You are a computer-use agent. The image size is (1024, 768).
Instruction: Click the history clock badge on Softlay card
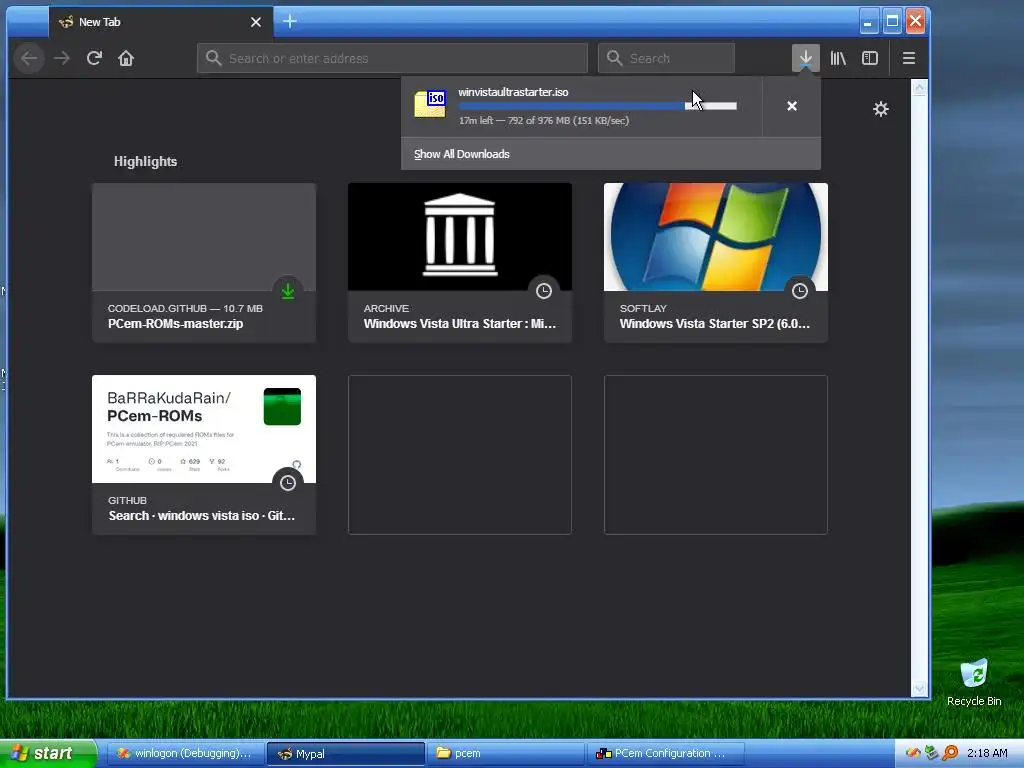click(x=799, y=291)
